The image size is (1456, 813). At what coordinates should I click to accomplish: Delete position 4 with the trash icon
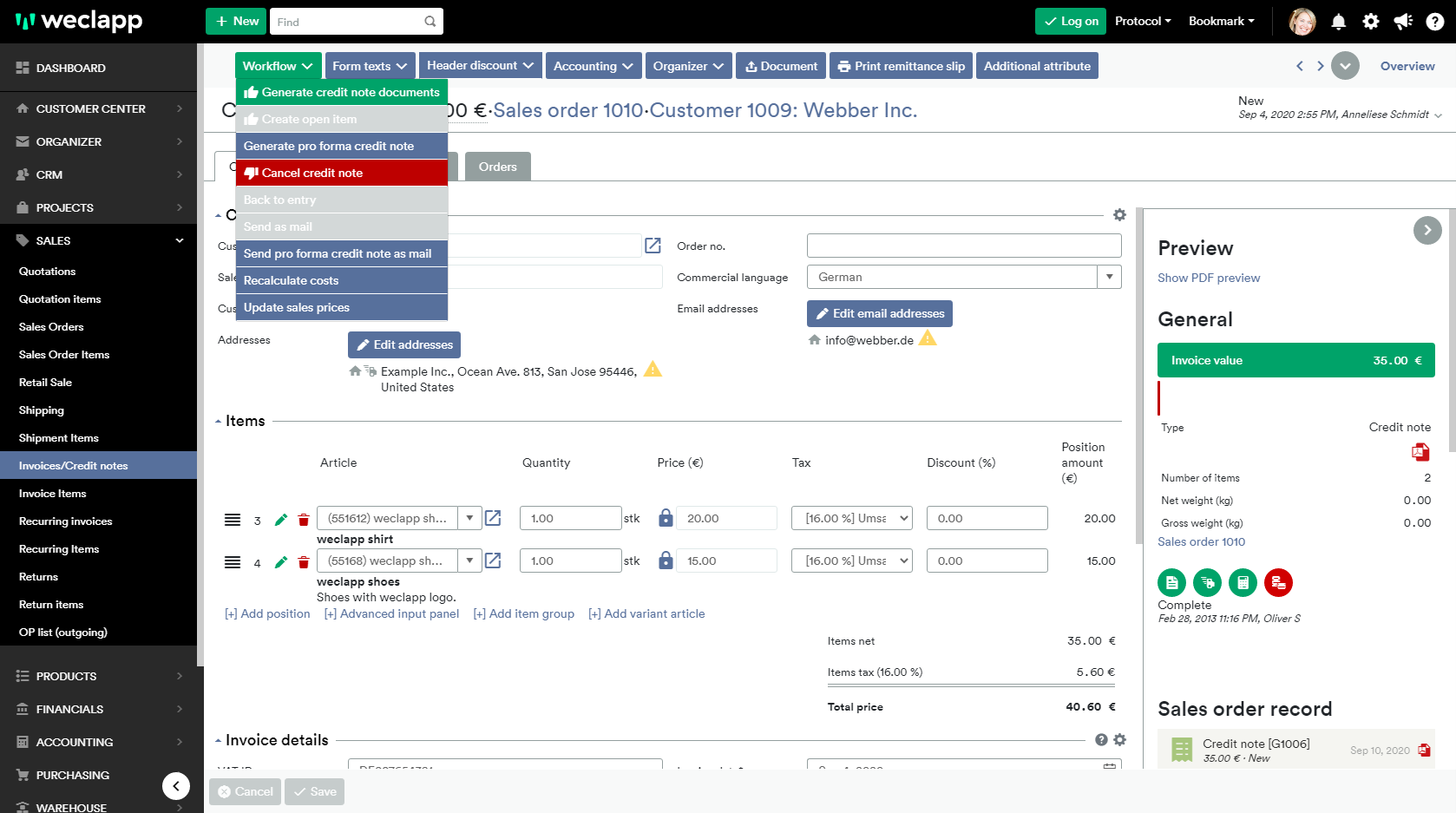[x=304, y=562]
